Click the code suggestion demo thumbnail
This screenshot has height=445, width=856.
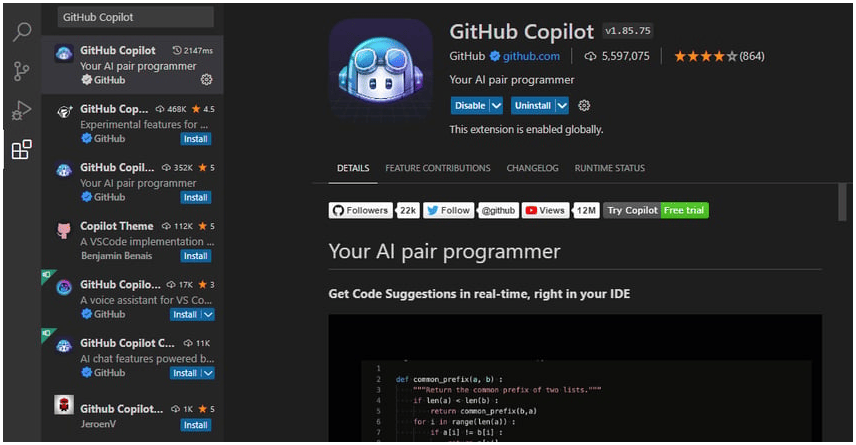pos(575,378)
